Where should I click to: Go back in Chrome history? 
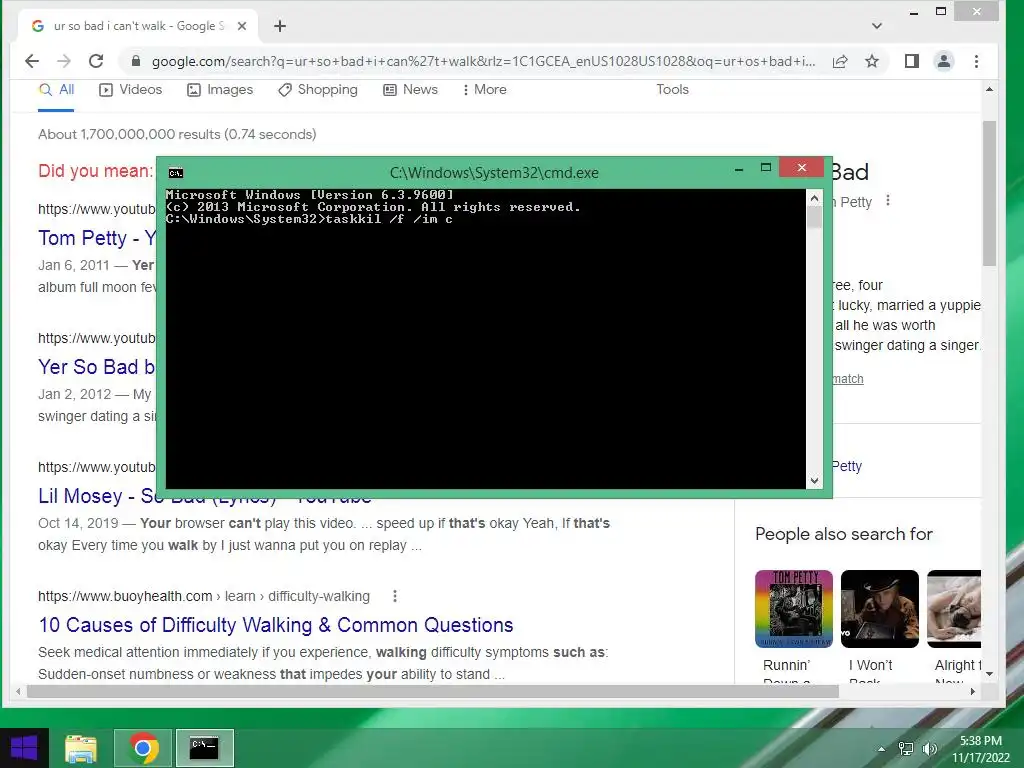[31, 61]
